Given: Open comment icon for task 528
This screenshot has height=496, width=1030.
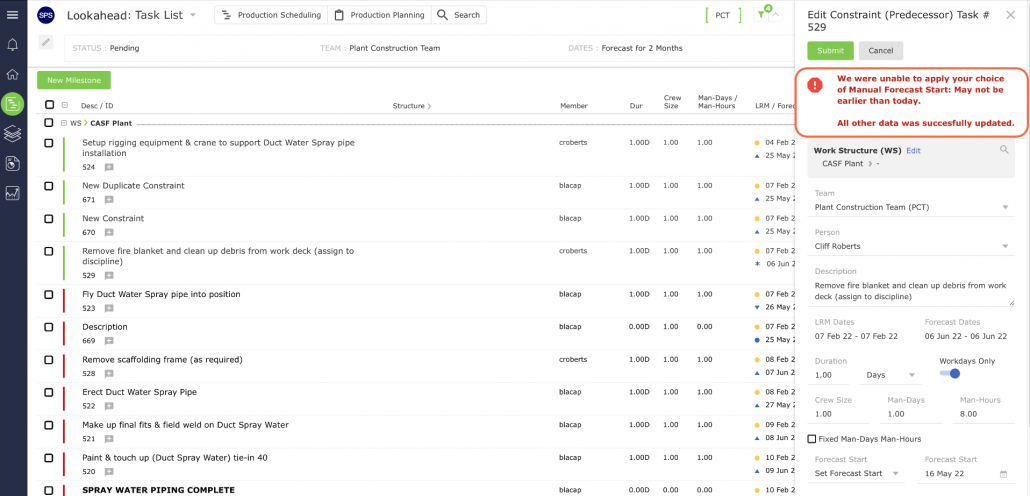Looking at the screenshot, I should (110, 374).
